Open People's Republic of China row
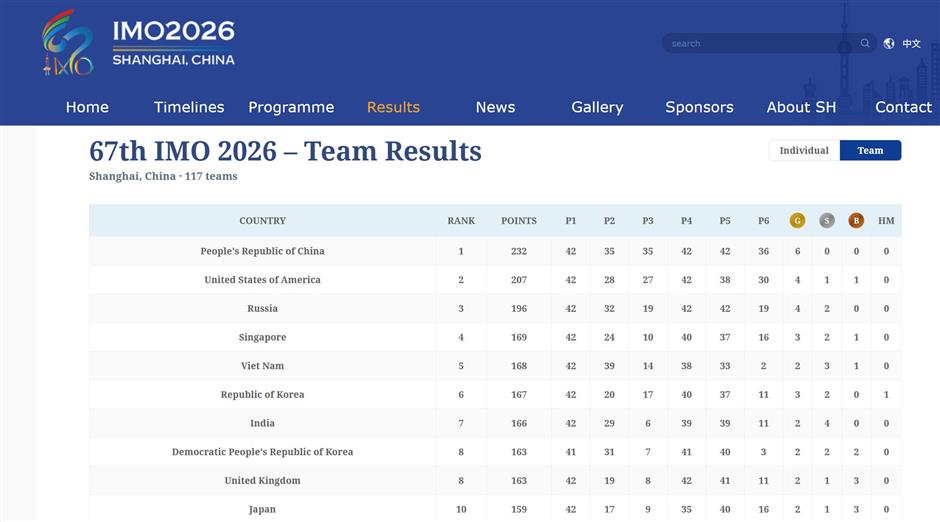This screenshot has height=522, width=940. tap(495, 251)
